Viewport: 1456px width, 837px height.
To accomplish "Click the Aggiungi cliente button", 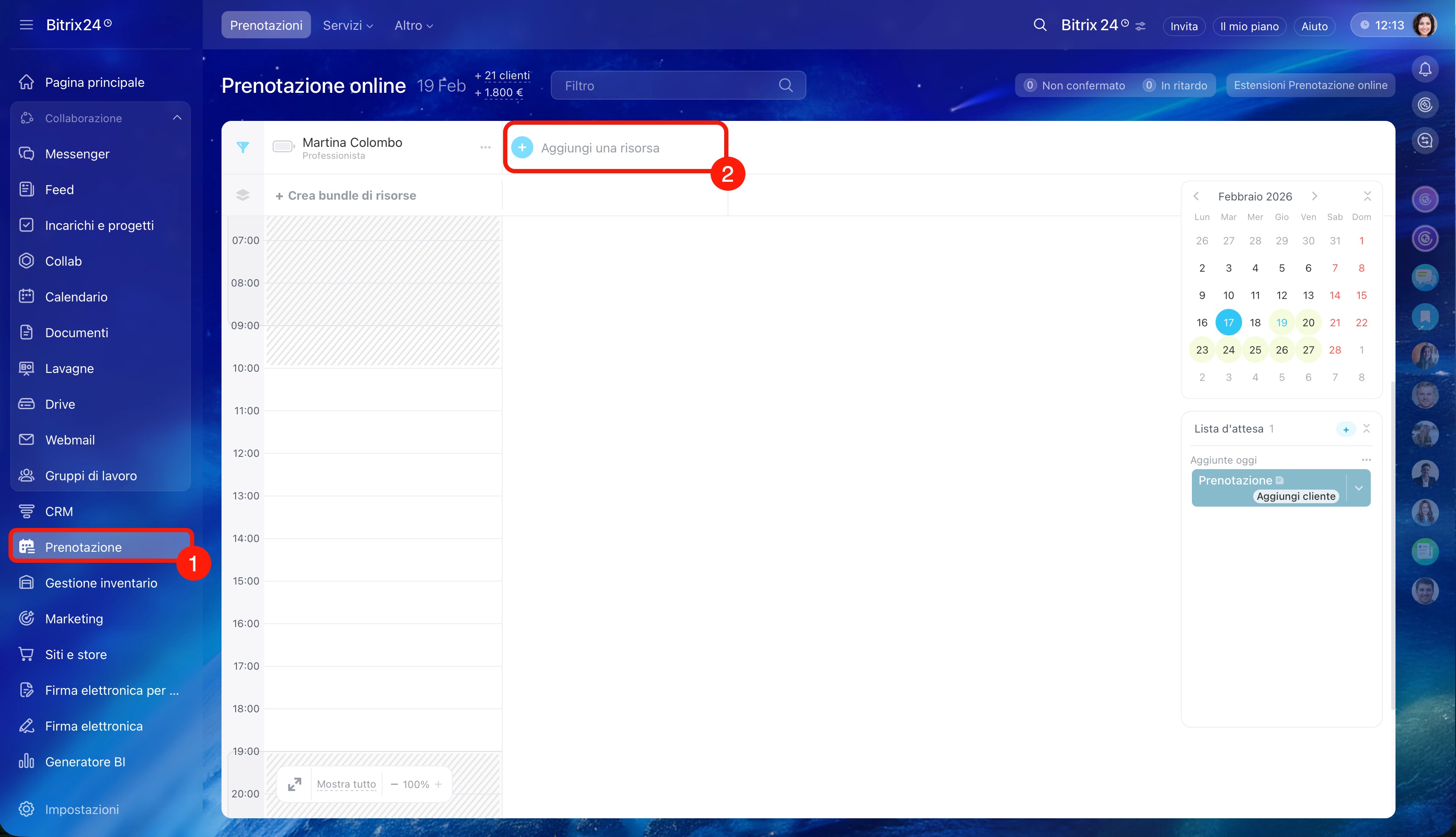I will (x=1295, y=496).
